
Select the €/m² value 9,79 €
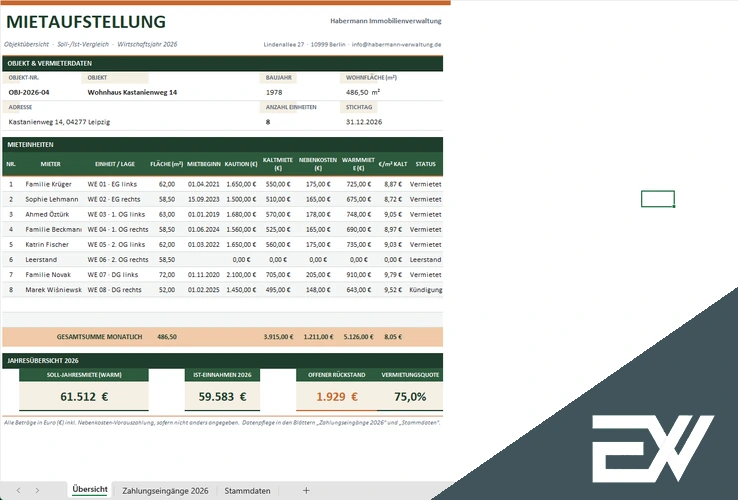coord(393,274)
